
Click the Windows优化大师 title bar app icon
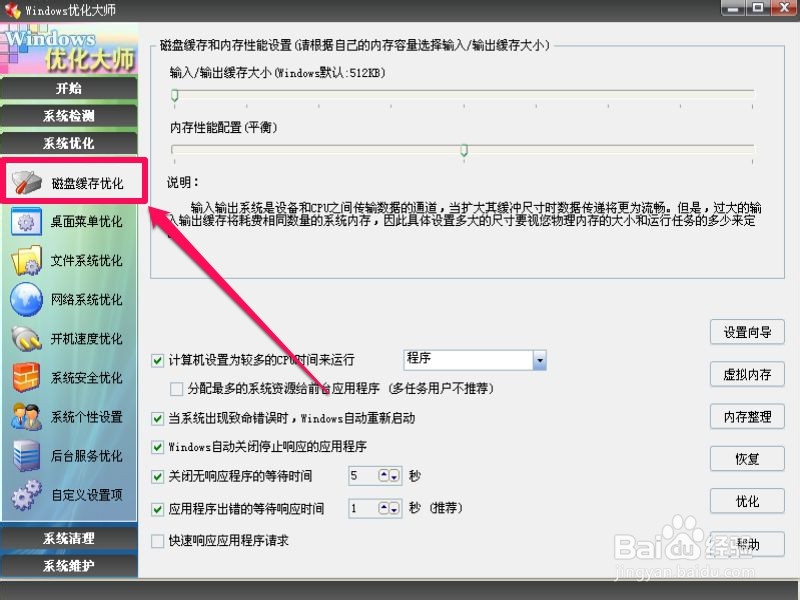tap(12, 10)
